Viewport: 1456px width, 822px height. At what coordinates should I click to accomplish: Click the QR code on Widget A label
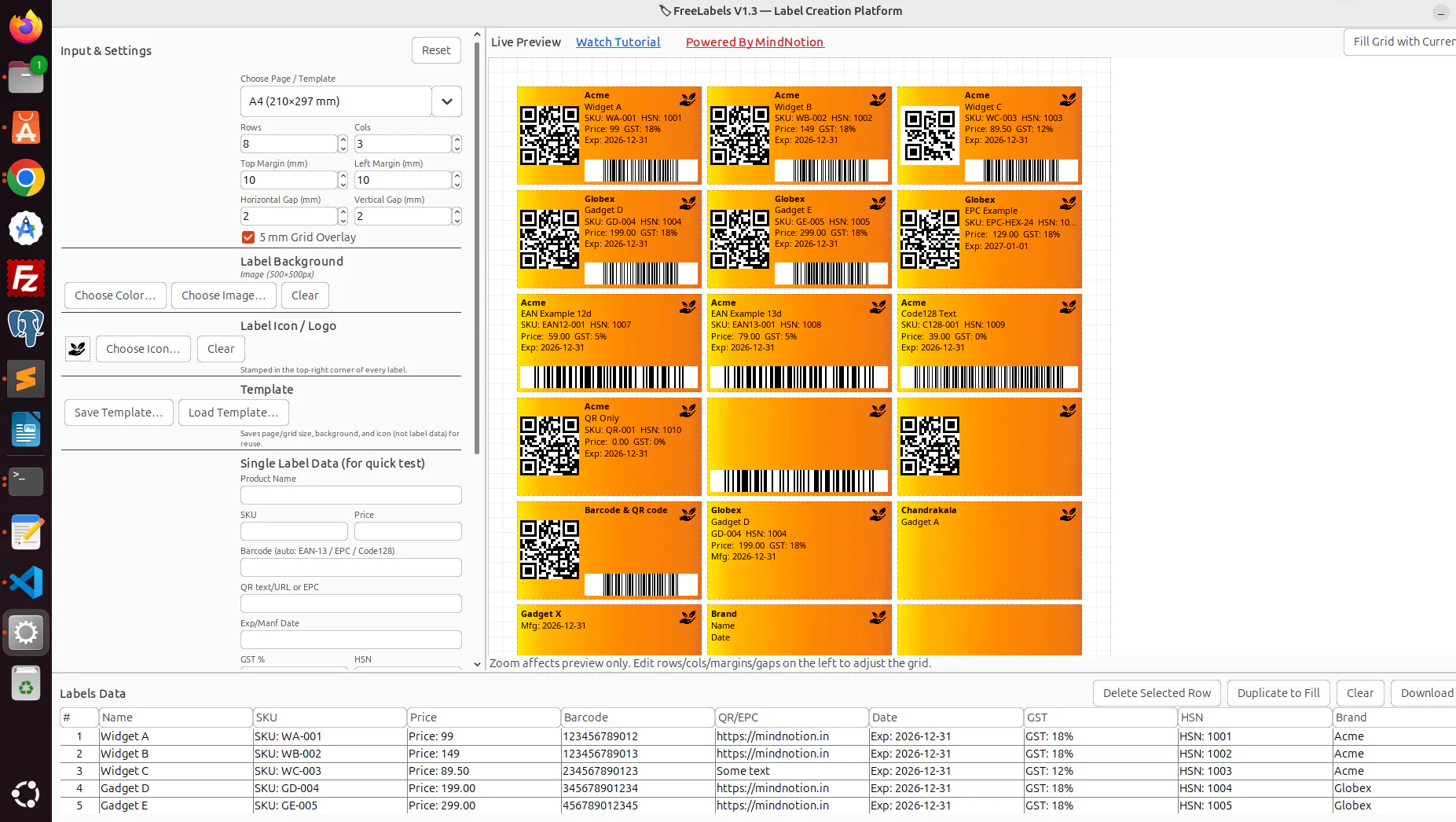click(549, 134)
